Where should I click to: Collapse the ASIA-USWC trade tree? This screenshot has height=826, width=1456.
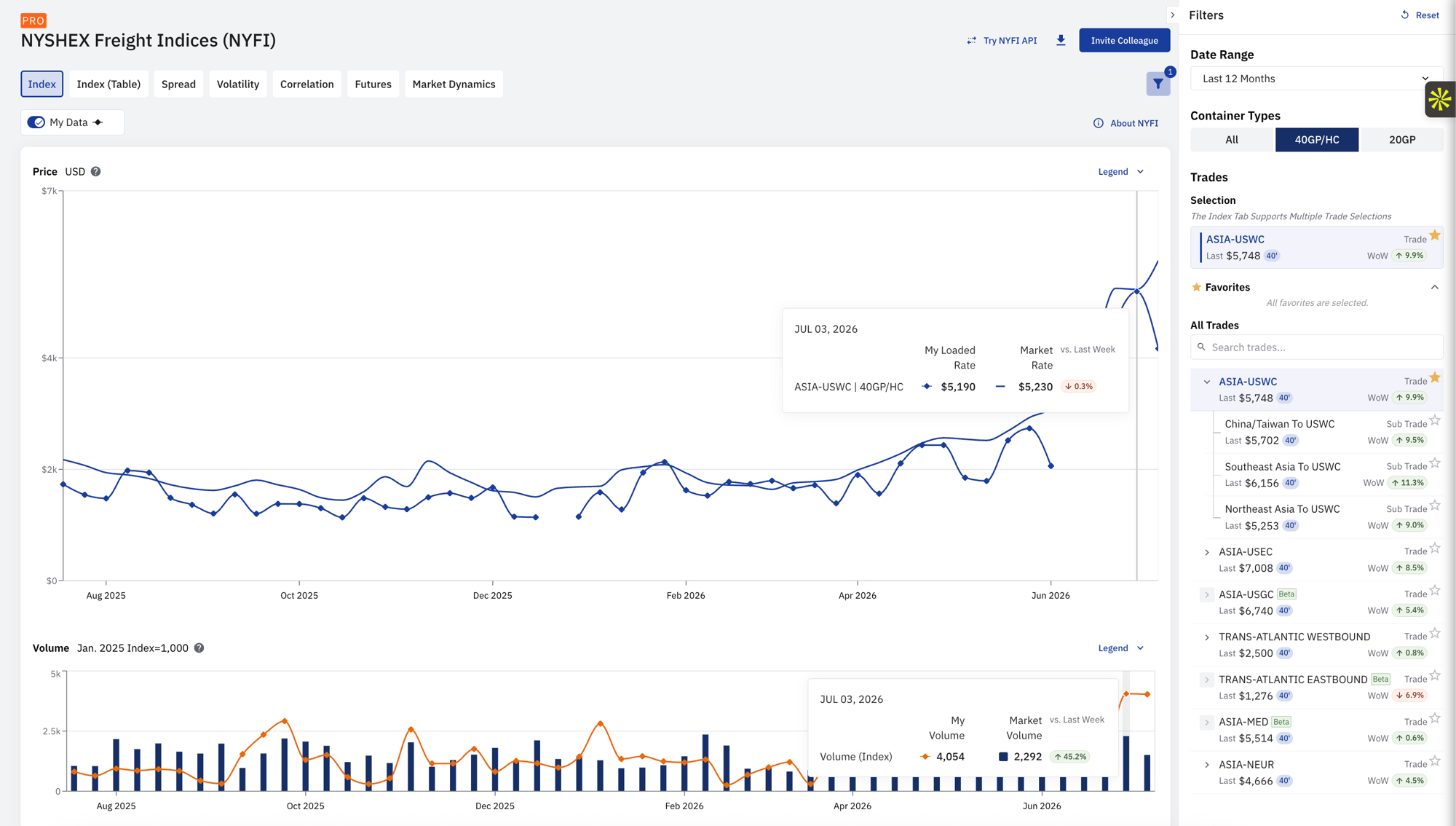click(1206, 382)
